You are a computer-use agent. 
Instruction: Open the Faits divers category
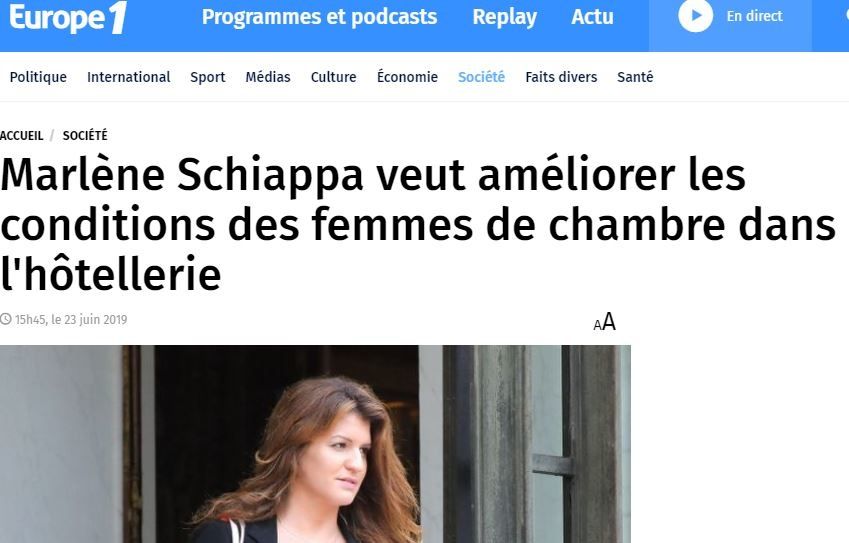coord(561,77)
